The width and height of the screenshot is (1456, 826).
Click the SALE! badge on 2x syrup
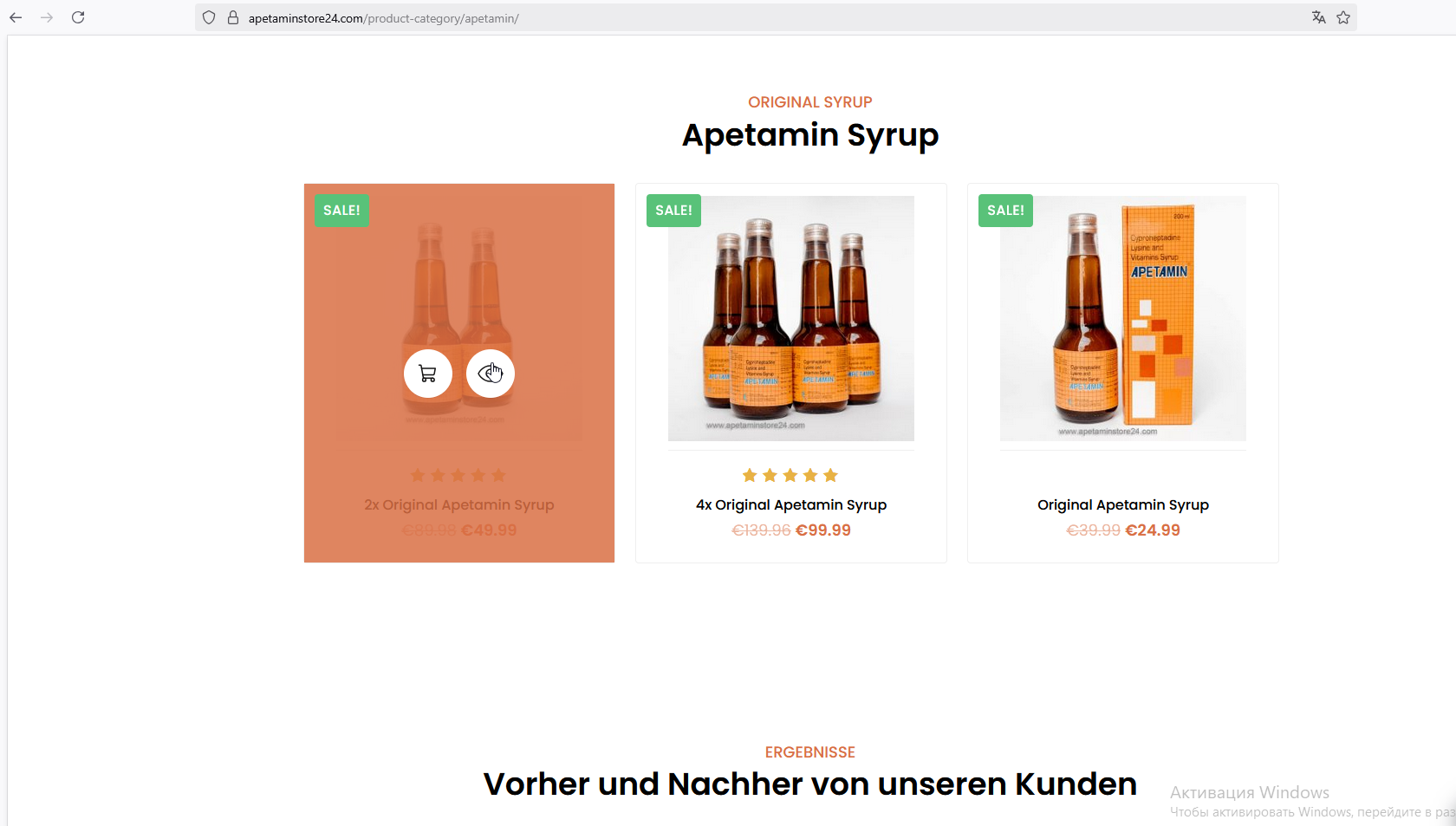click(341, 211)
